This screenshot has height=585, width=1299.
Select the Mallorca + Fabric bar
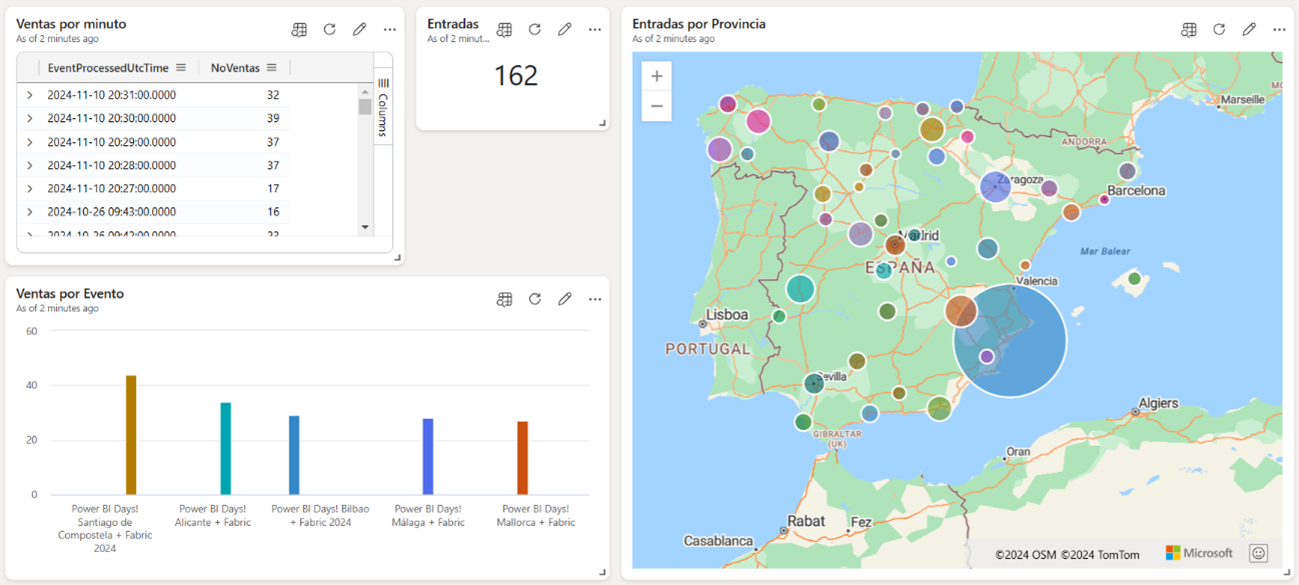(x=522, y=458)
